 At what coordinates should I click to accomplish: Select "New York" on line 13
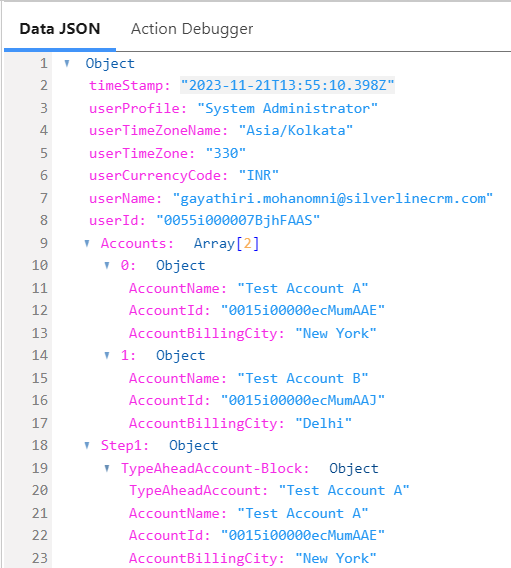coord(336,333)
